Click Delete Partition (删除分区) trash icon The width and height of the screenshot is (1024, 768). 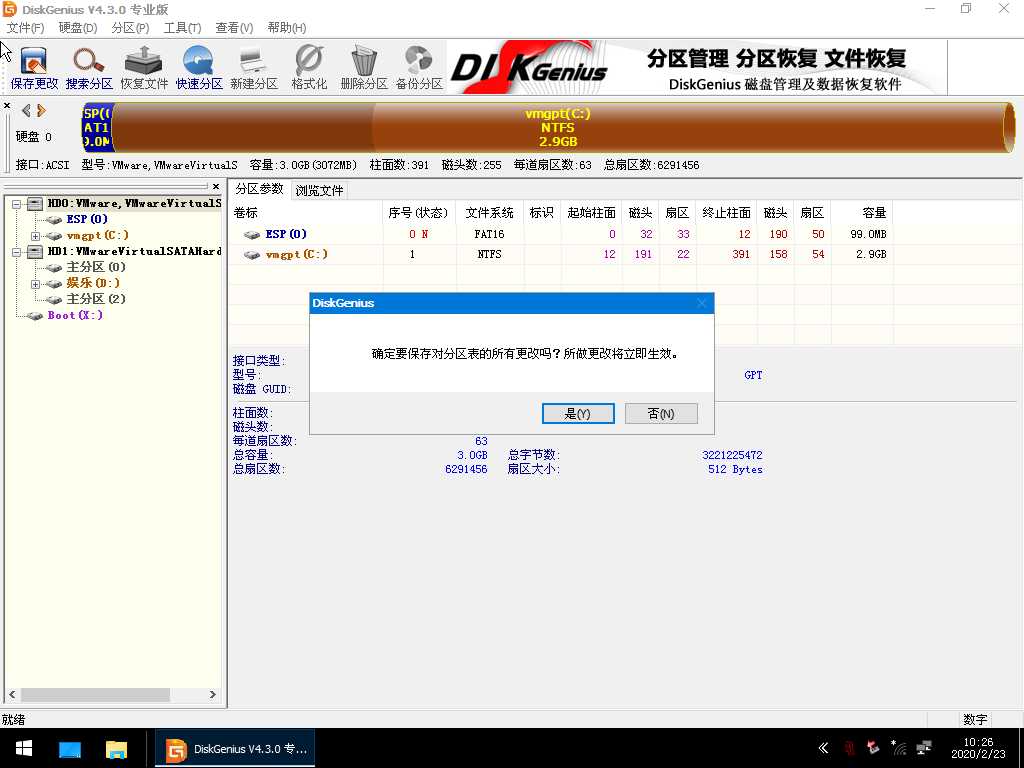[x=364, y=68]
